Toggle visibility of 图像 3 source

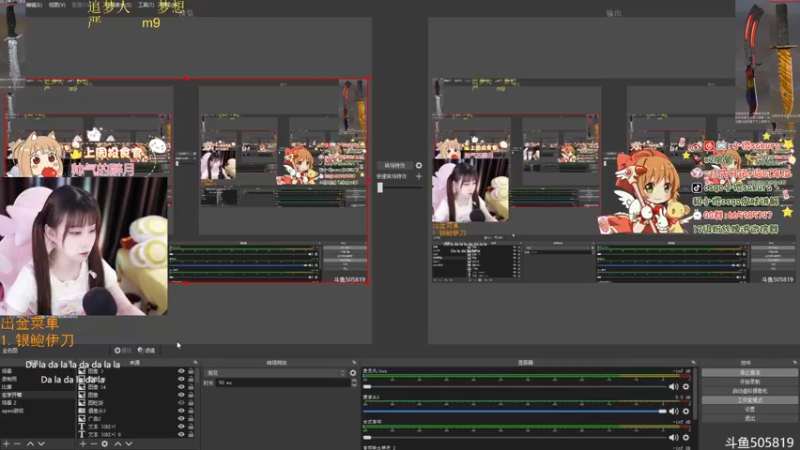point(181,371)
